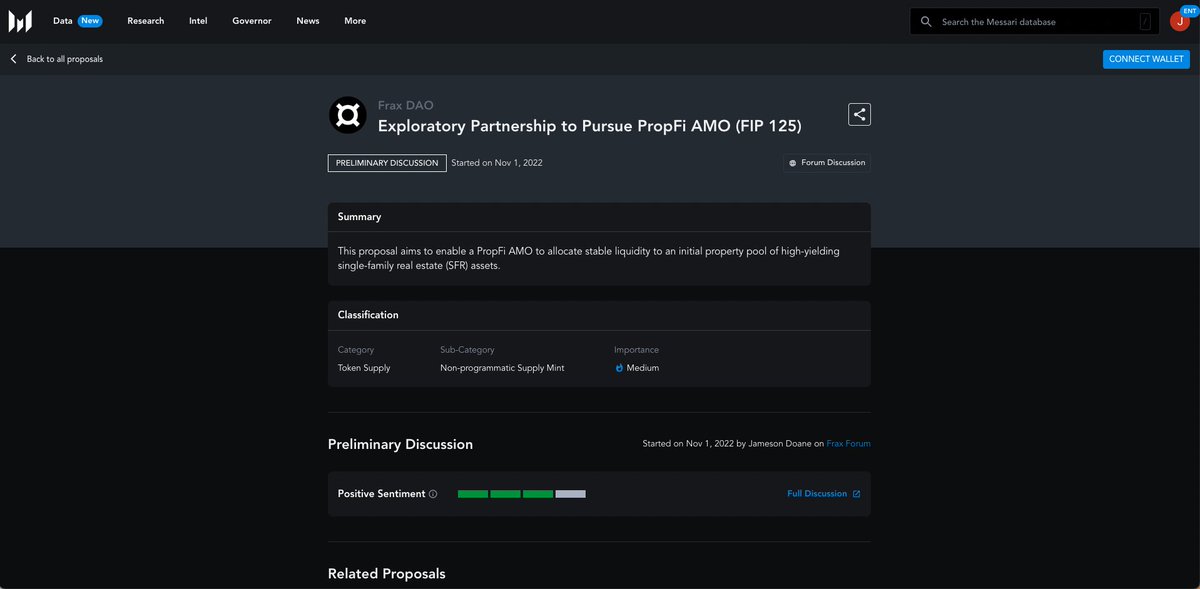The height and width of the screenshot is (589, 1200).
Task: Select the Token Supply category text
Action: 364,368
